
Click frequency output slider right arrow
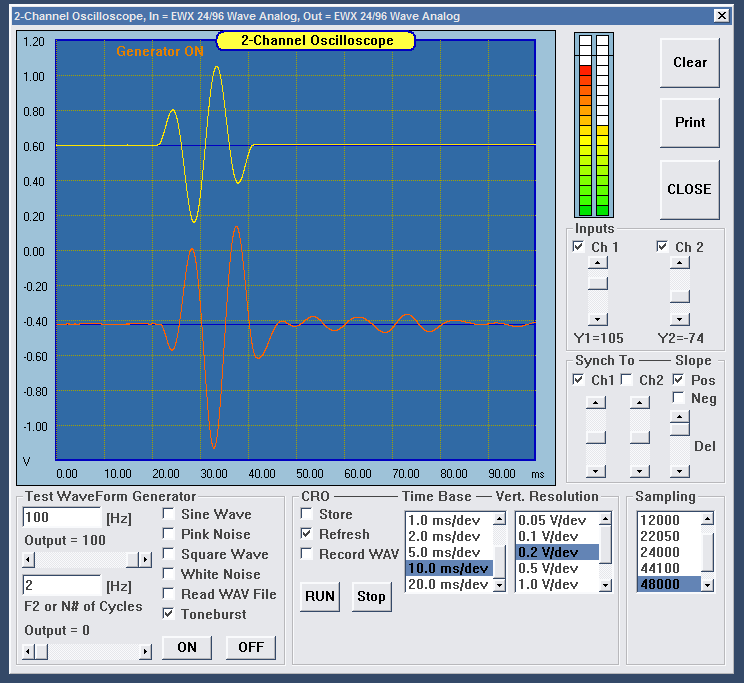tap(145, 560)
